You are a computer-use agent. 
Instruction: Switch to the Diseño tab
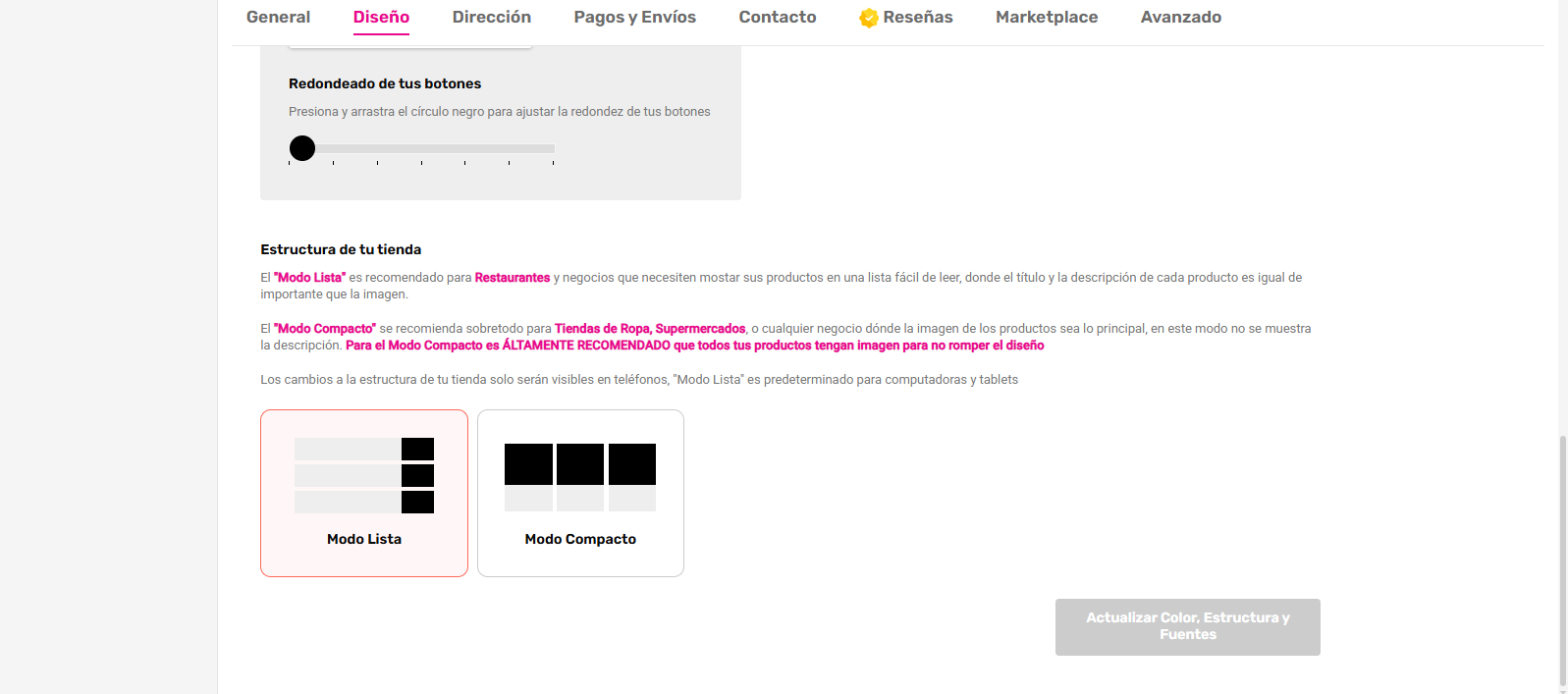[381, 18]
